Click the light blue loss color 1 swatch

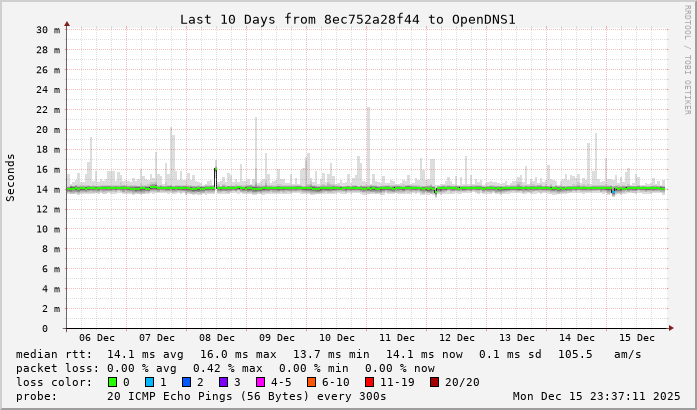click(150, 382)
